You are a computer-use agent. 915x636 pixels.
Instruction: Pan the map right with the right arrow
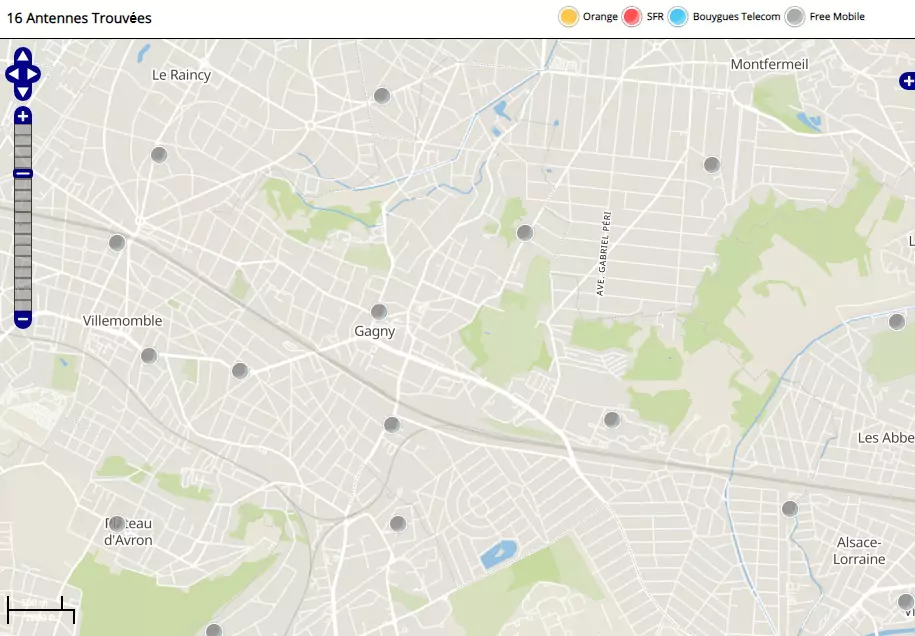[34, 74]
